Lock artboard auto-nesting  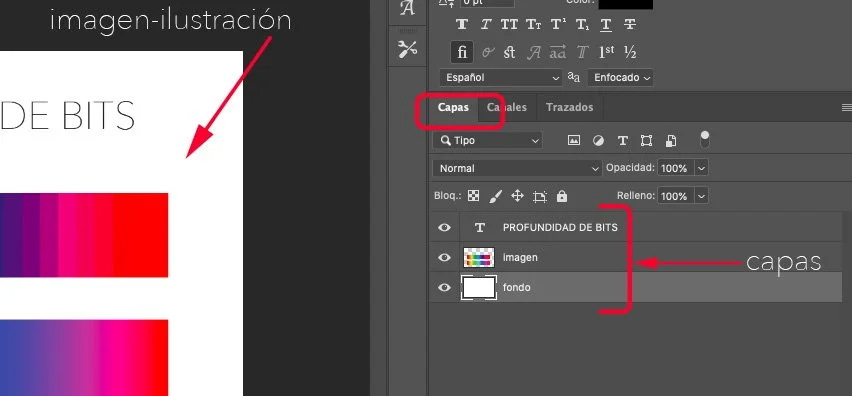(540, 196)
